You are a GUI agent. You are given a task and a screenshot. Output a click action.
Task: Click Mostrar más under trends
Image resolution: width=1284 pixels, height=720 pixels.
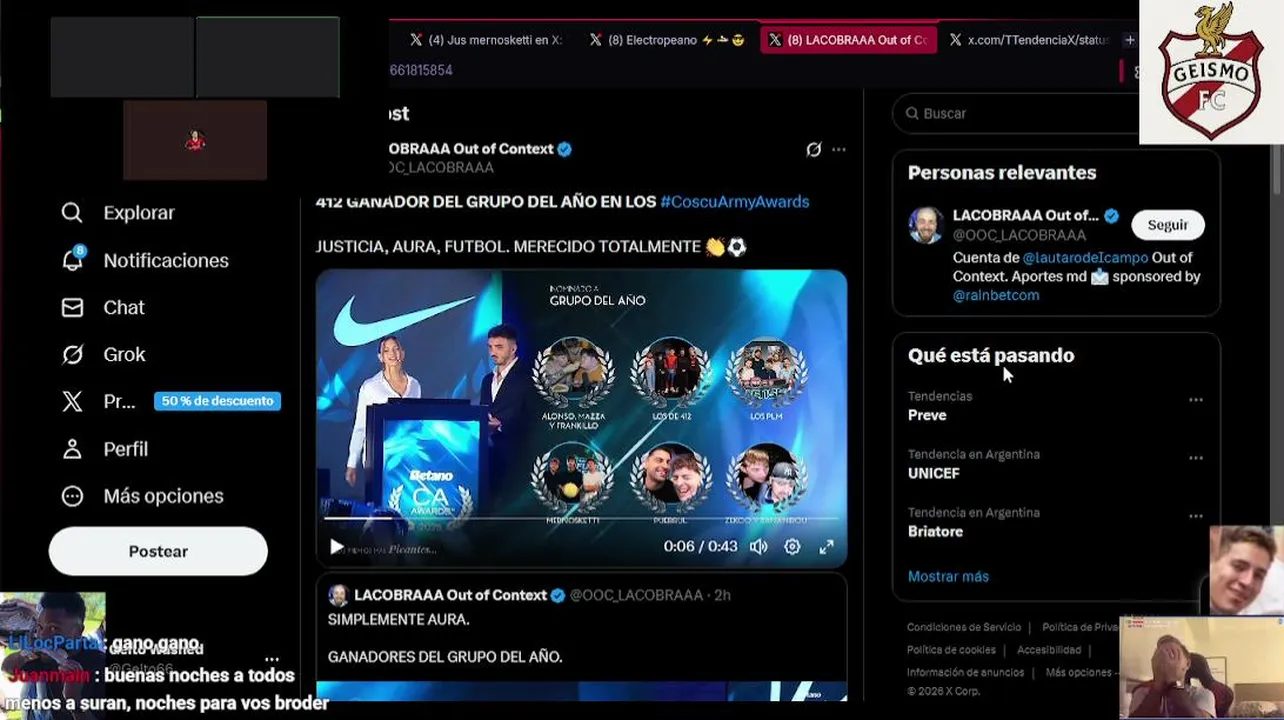(x=948, y=576)
